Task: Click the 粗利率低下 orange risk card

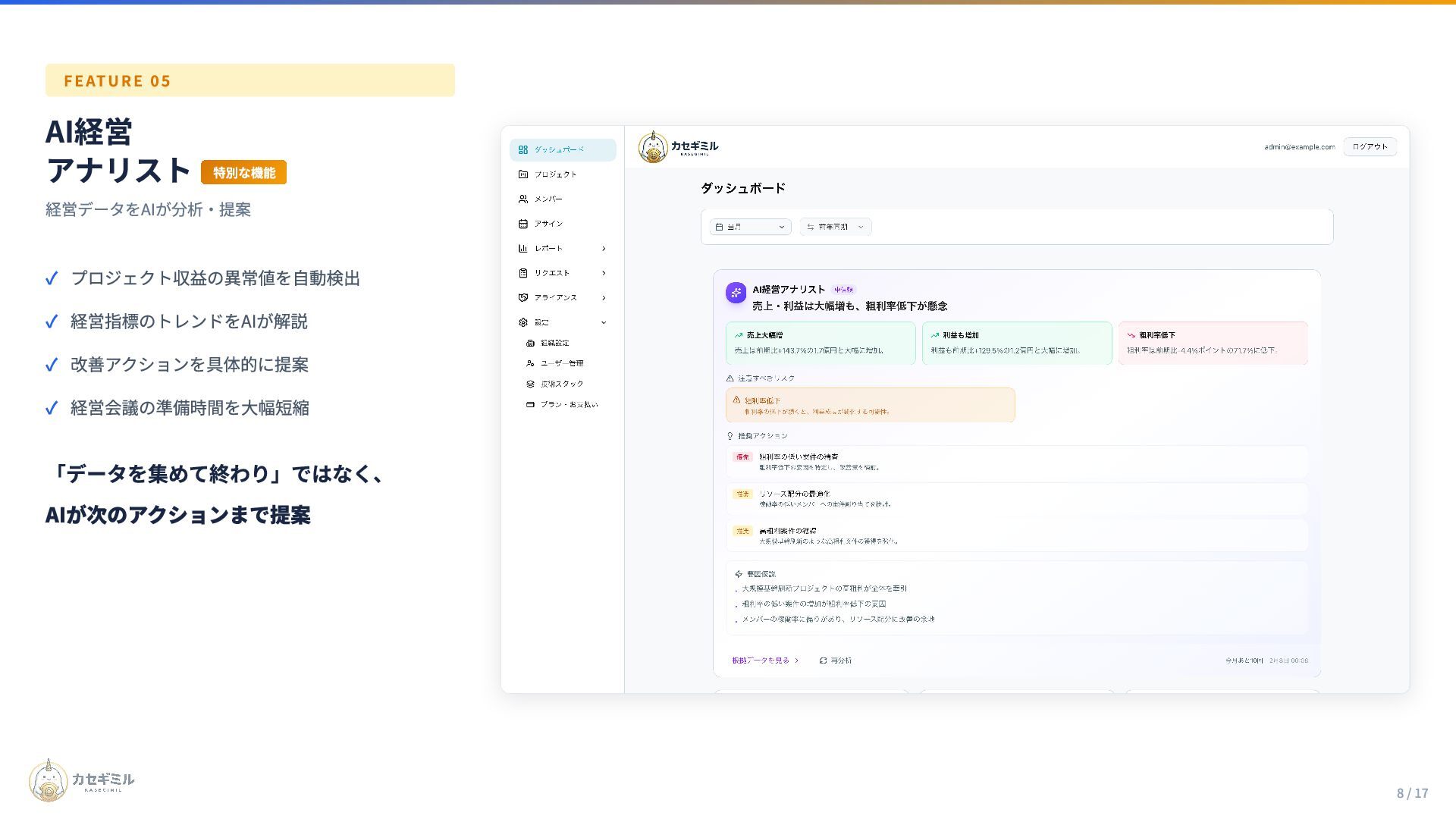Action: (x=870, y=406)
